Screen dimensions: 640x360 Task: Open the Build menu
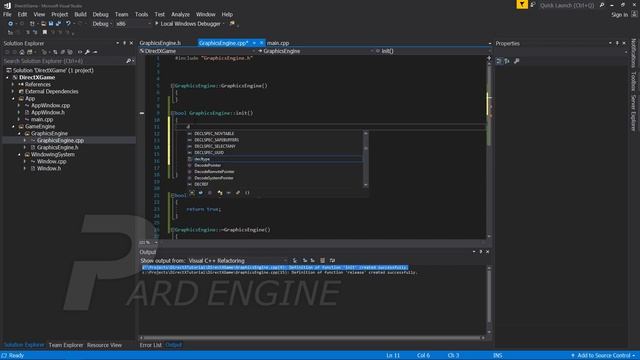point(80,14)
